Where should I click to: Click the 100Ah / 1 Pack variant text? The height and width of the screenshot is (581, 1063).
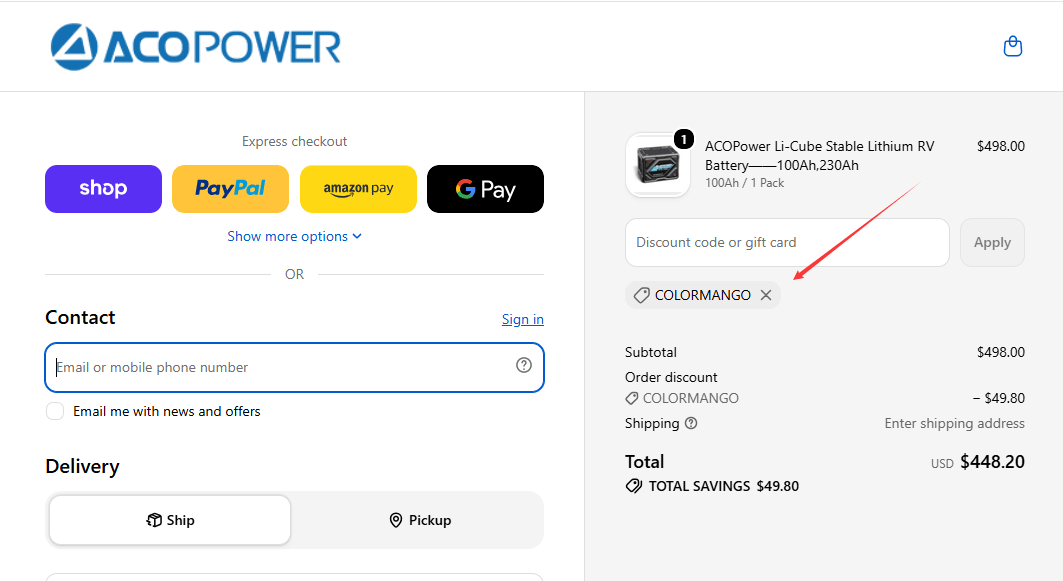point(744,183)
